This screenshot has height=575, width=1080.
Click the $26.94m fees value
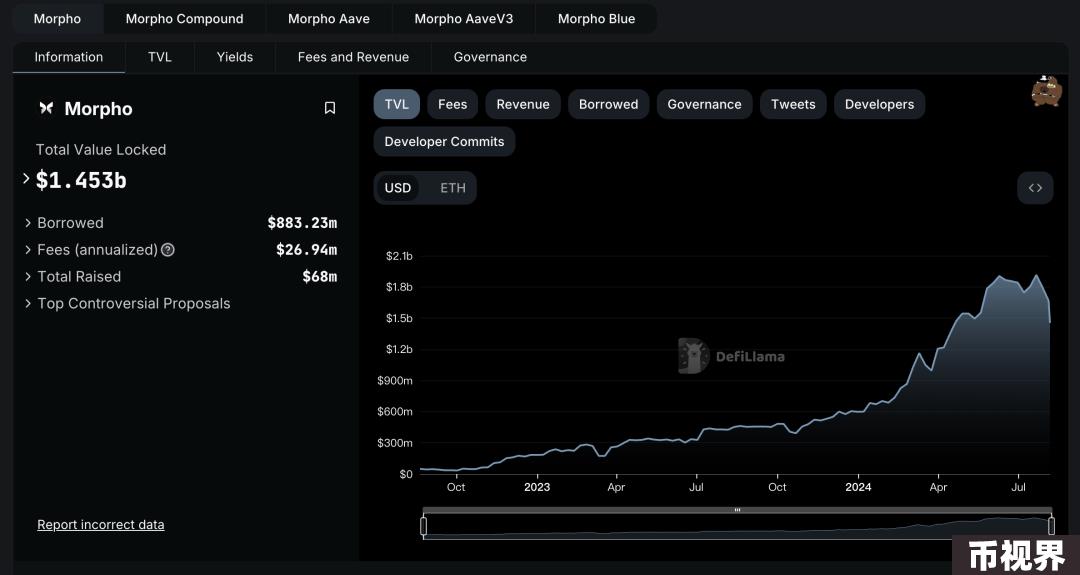(x=307, y=250)
